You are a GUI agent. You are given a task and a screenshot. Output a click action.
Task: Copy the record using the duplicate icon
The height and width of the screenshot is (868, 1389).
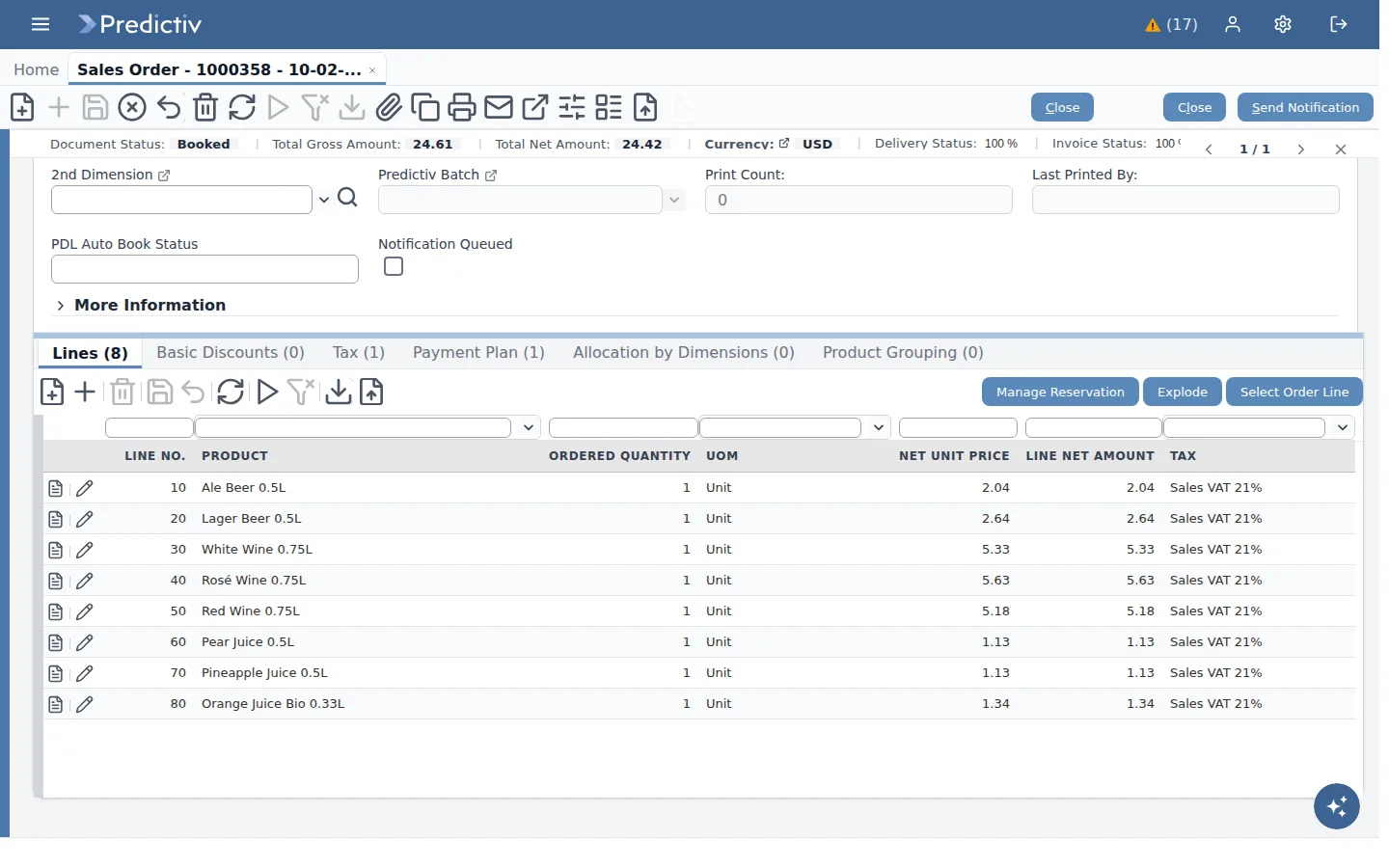click(x=425, y=107)
